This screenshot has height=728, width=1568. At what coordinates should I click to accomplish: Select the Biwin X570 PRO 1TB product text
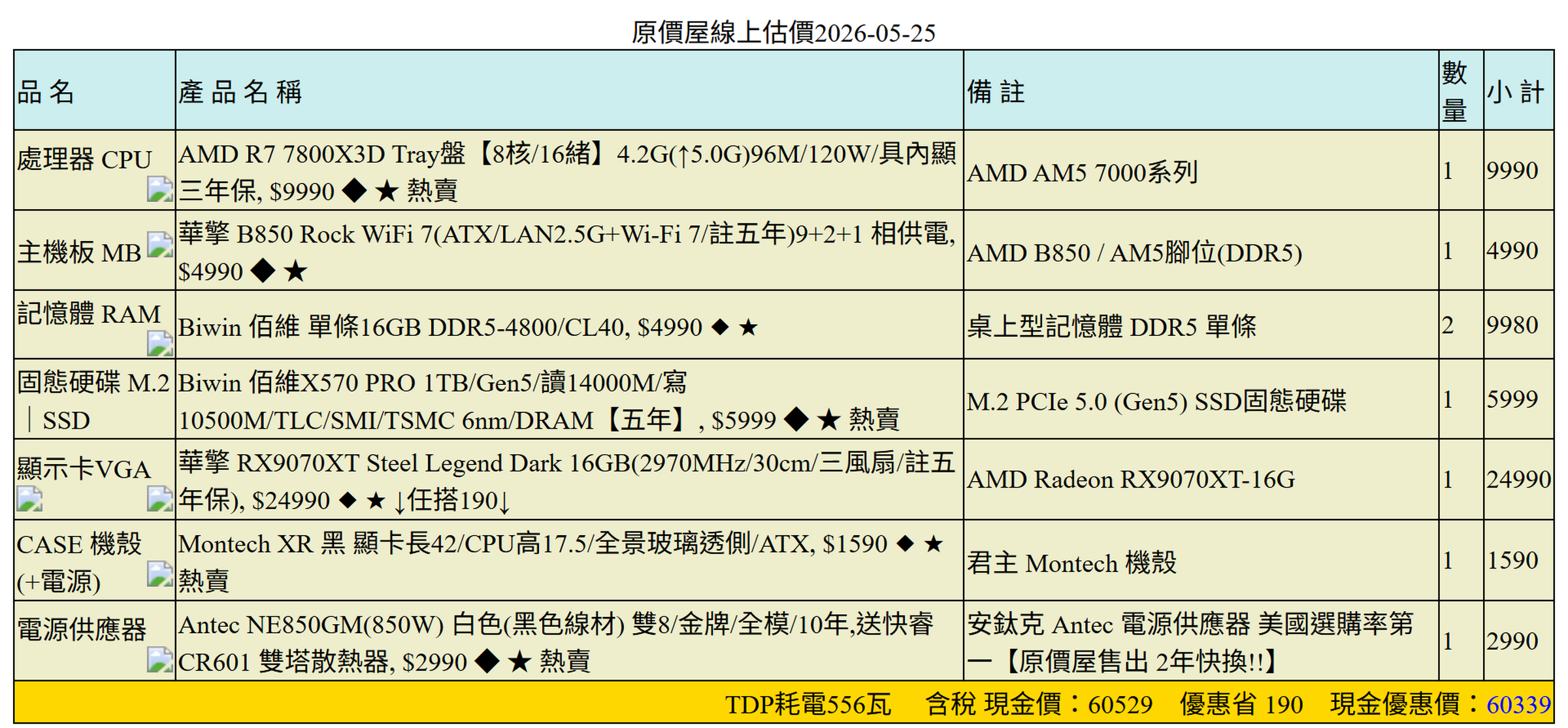tap(539, 401)
